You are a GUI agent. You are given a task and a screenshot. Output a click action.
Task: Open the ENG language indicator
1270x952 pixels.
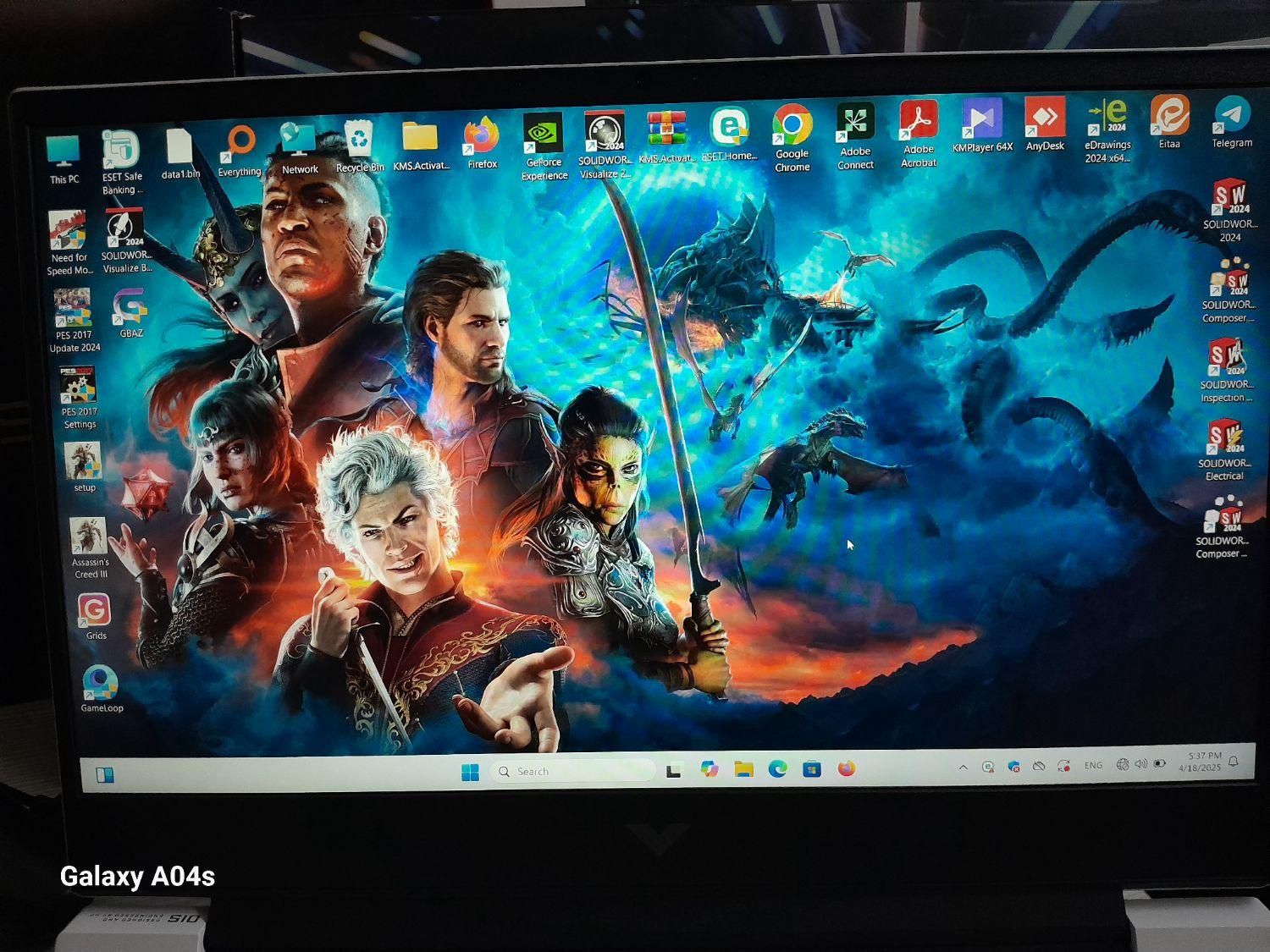[1093, 765]
